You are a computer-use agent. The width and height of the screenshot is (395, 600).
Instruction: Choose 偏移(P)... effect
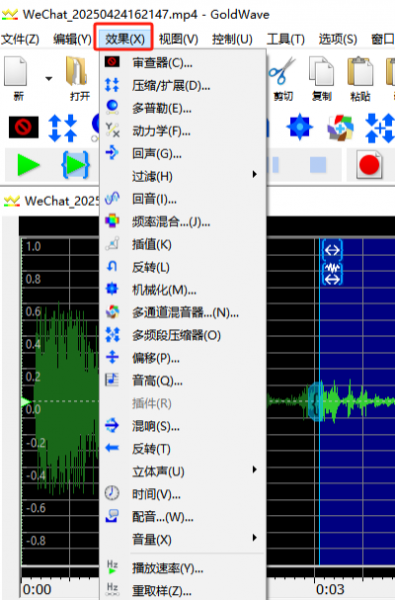183,358
